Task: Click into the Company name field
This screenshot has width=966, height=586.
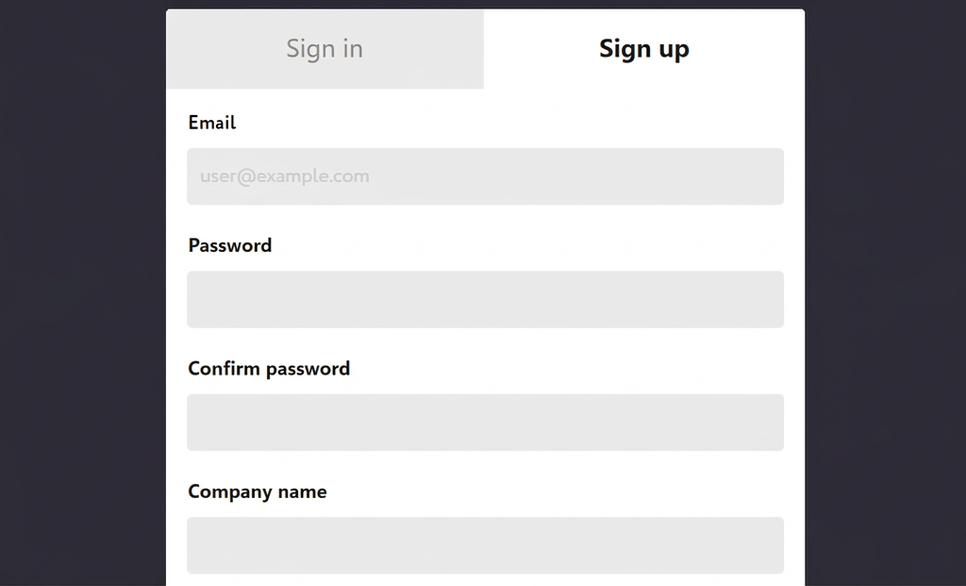Action: [485, 545]
